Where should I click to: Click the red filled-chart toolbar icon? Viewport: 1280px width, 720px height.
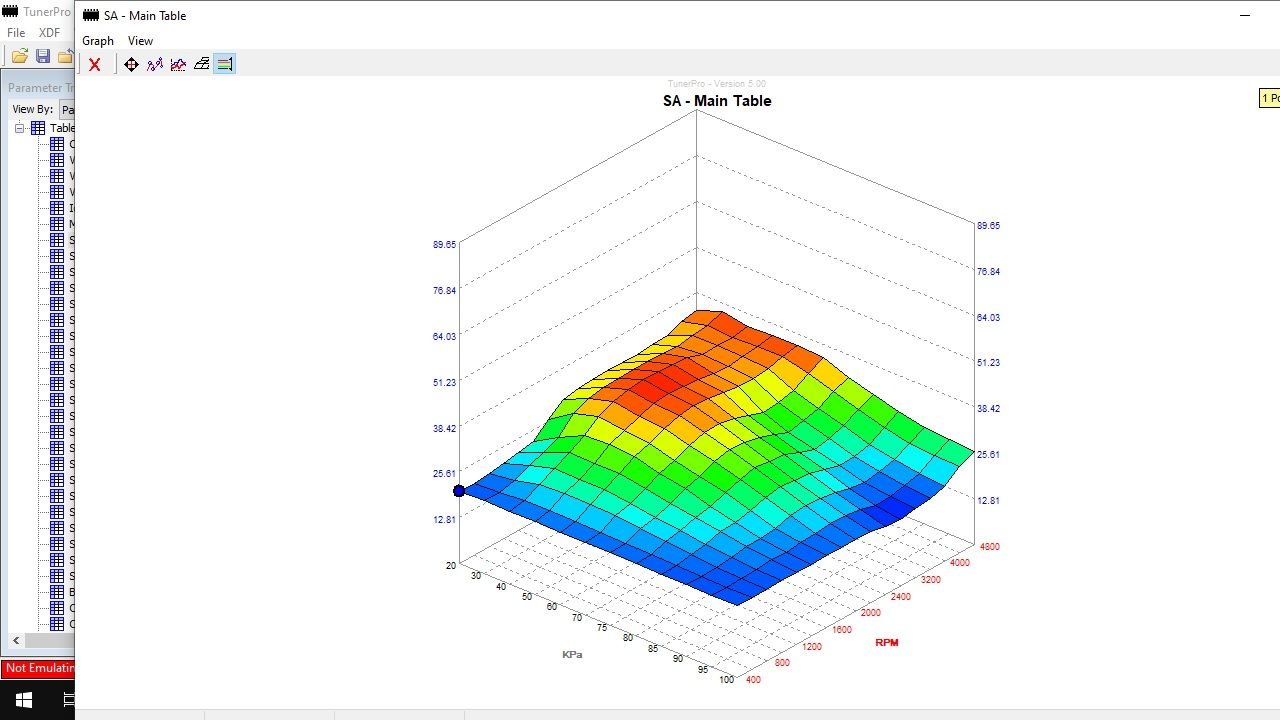pos(178,64)
